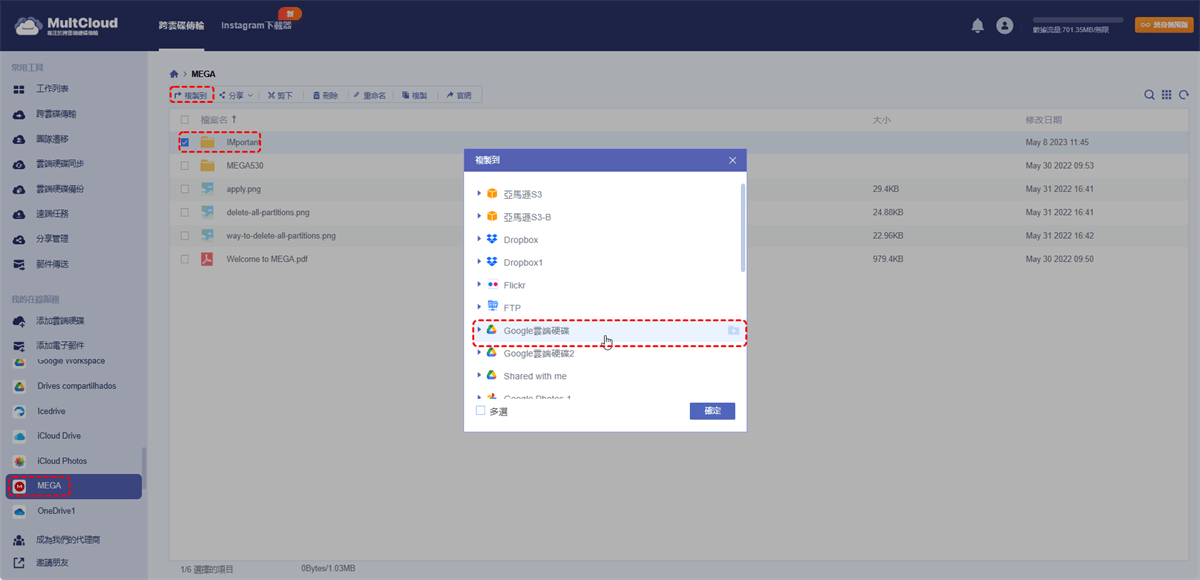Check the MEGA530 folder checkbox
This screenshot has width=1200, height=580.
185,165
